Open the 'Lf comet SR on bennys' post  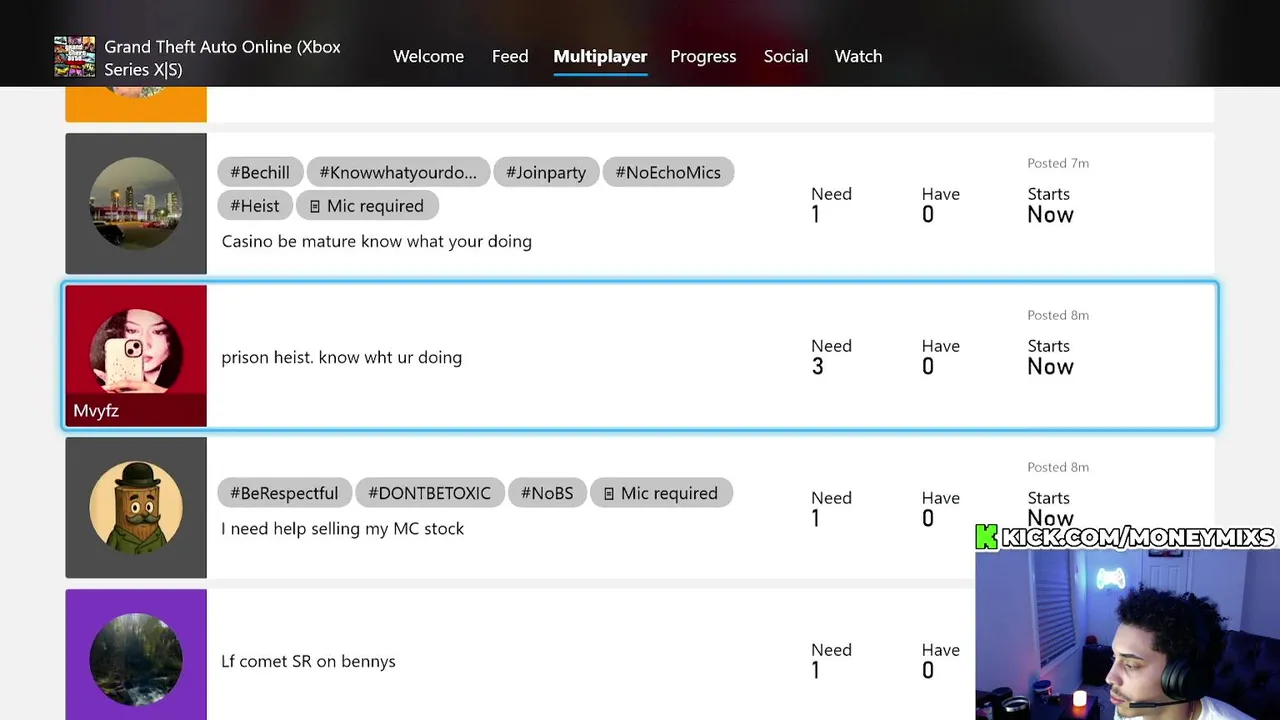640,654
